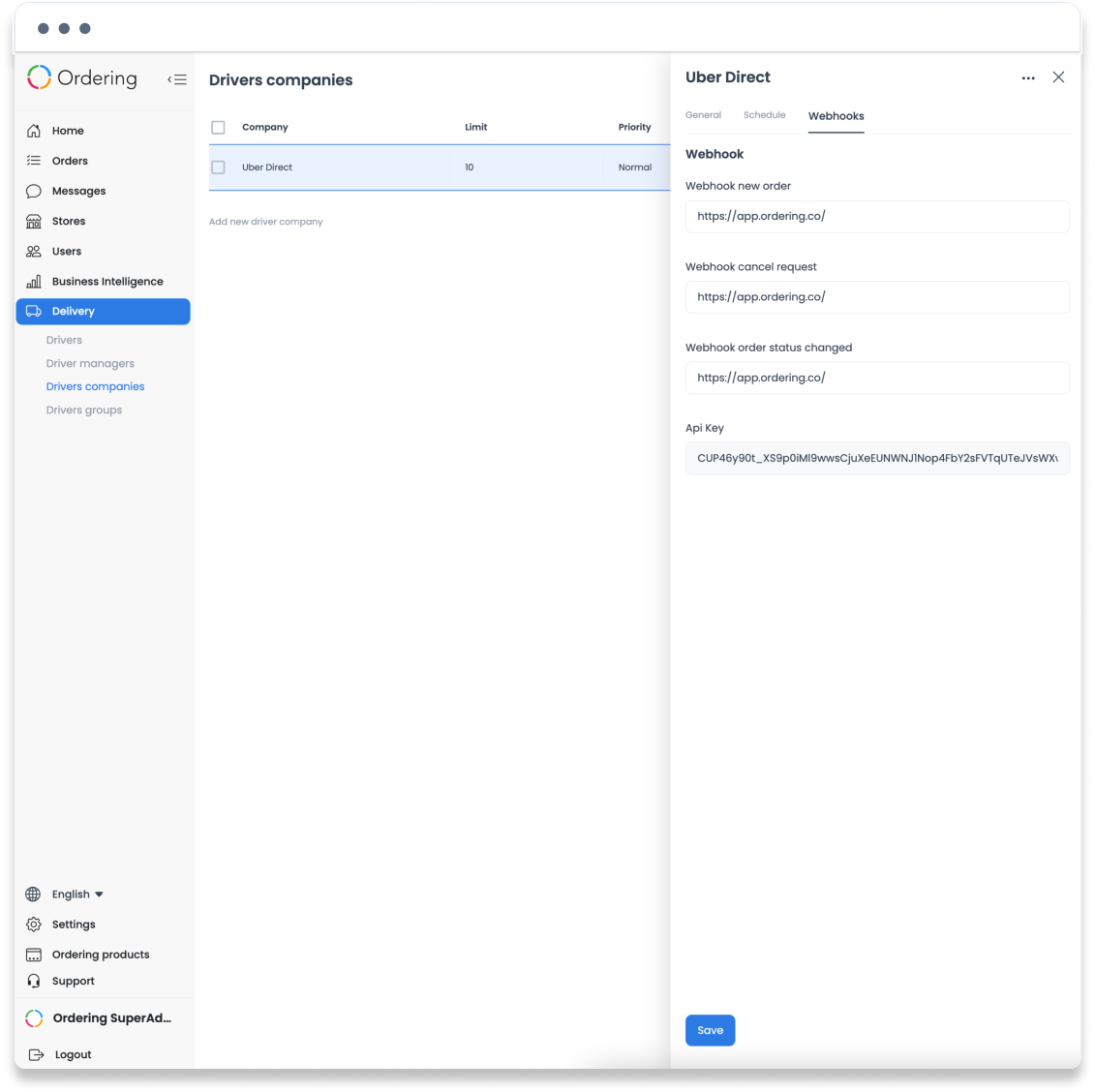Select Drivers companies submenu item
The width and height of the screenshot is (1095, 1092).
[95, 387]
